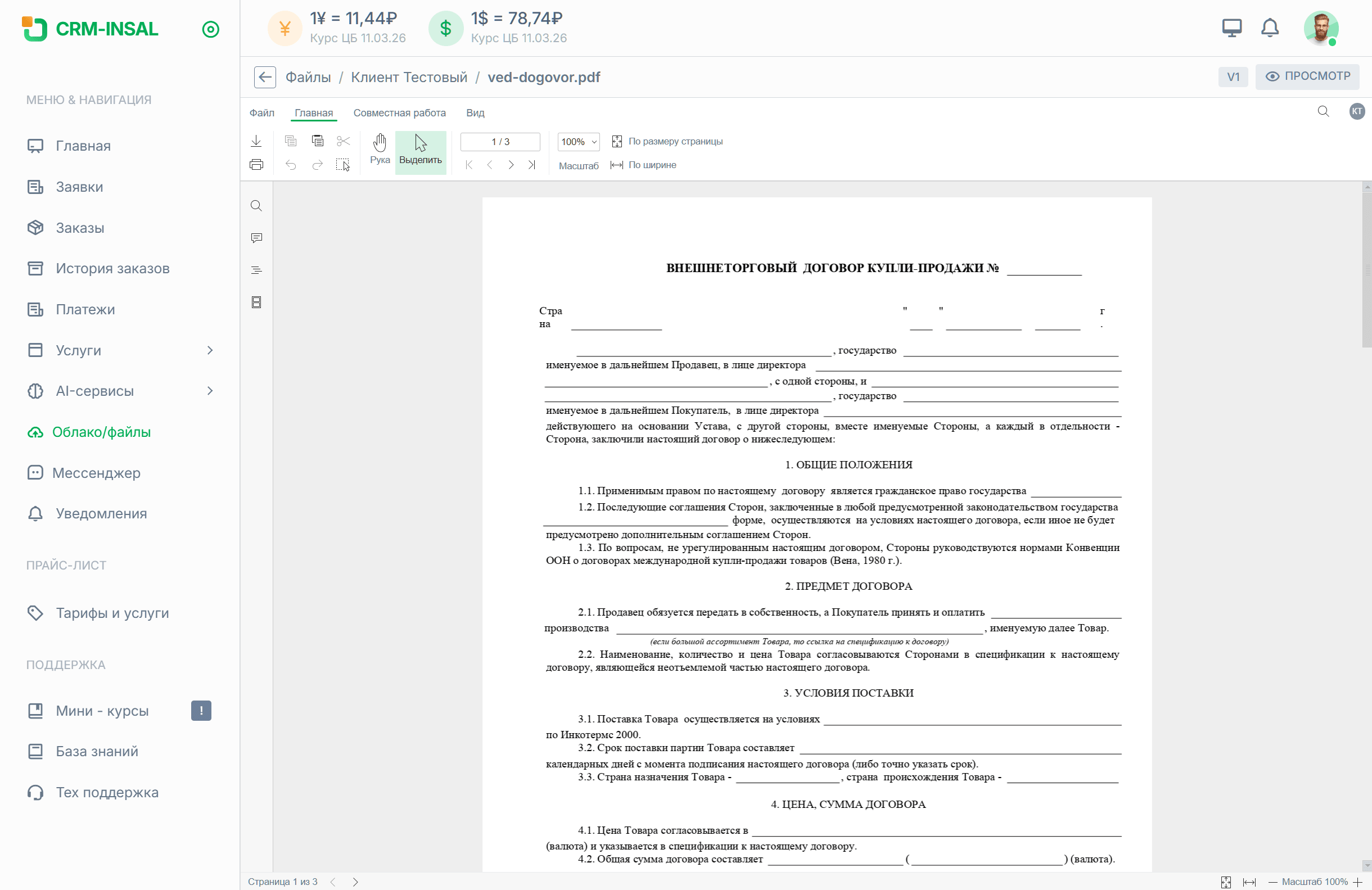The width and height of the screenshot is (1372, 890).
Task: Switch to version V1 toggle
Action: point(1233,76)
